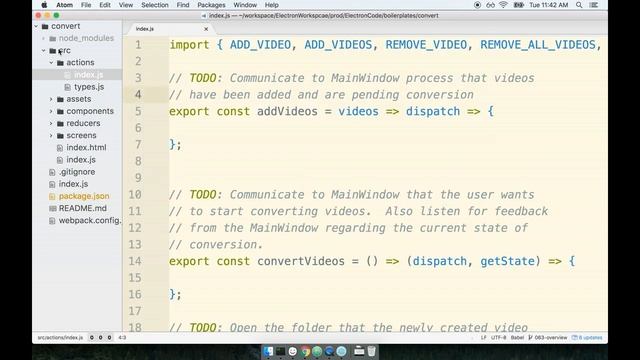The height and width of the screenshot is (360, 640).
Task: Click the 063-overview branch name
Action: click(x=551, y=338)
